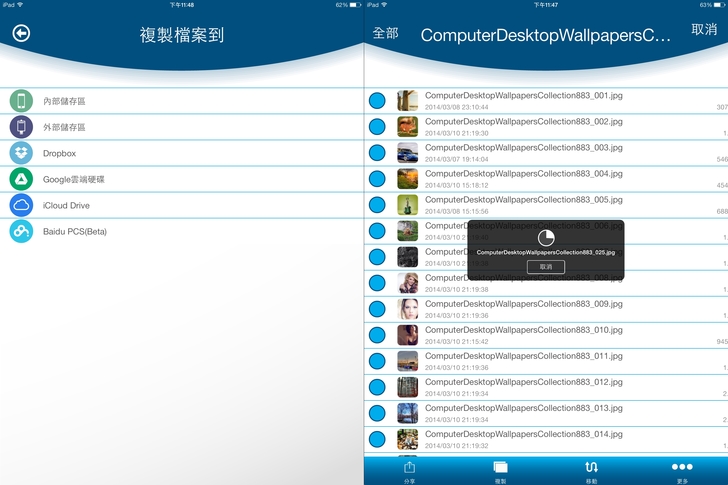Open file name ComputerDesktopWallpapersCollection883_011.jpg
The image size is (728, 485).
pos(524,356)
